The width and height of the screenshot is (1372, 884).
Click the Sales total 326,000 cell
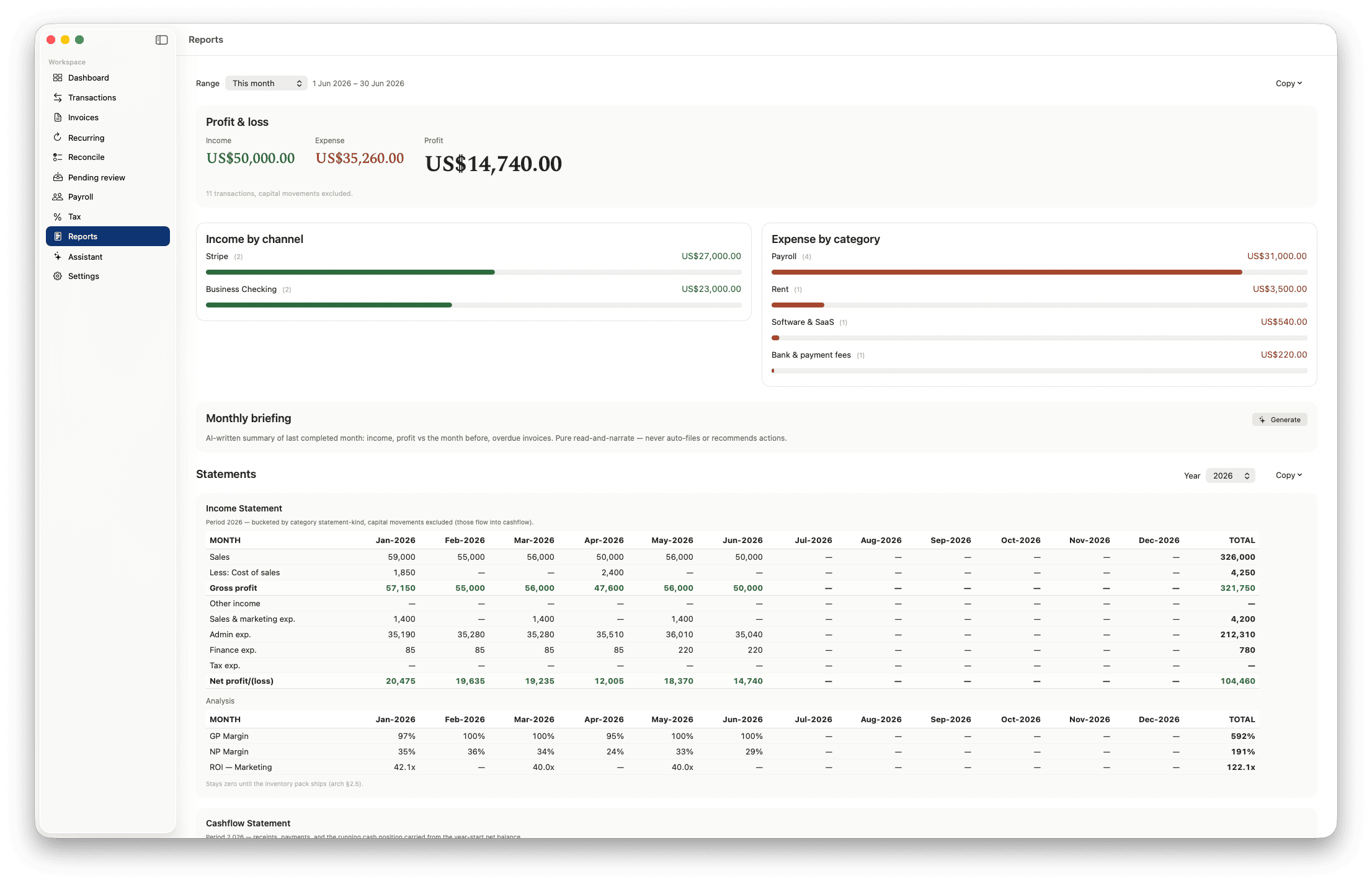[x=1237, y=557]
